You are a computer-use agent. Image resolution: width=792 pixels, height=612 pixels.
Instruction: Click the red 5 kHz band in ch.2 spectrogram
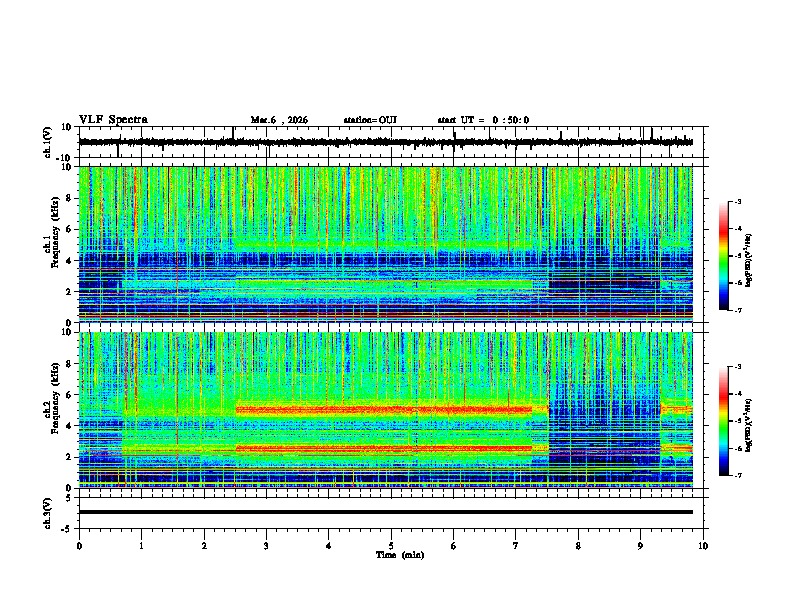pyautogui.click(x=384, y=410)
